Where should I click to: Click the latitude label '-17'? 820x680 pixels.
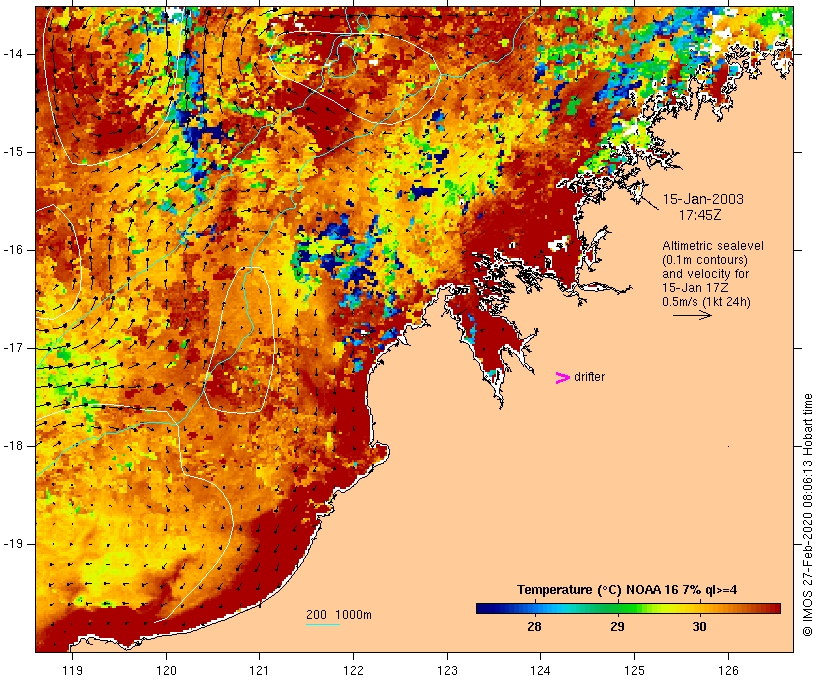click(13, 348)
